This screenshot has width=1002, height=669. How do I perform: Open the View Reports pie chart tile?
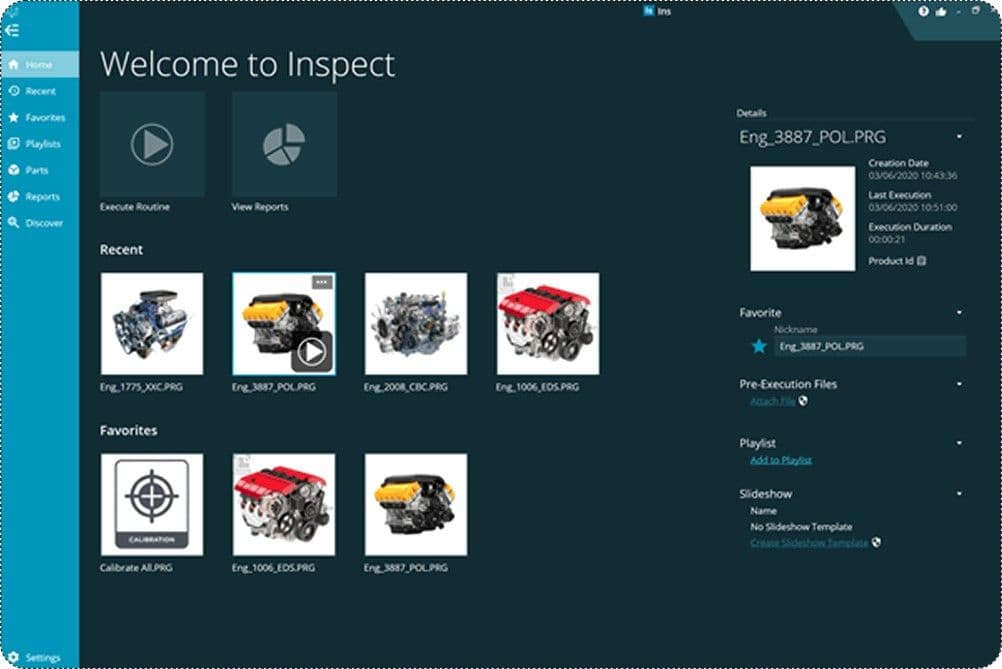pos(284,145)
